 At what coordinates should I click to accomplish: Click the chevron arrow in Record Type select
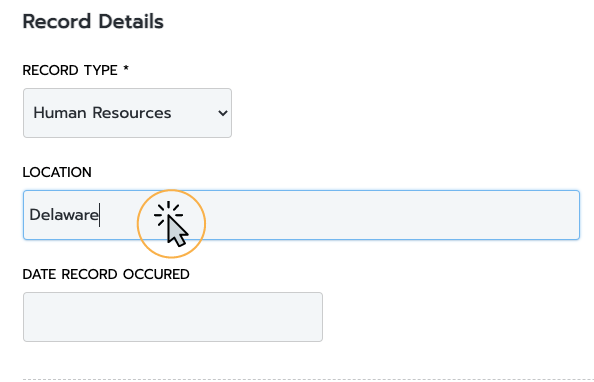pos(223,113)
